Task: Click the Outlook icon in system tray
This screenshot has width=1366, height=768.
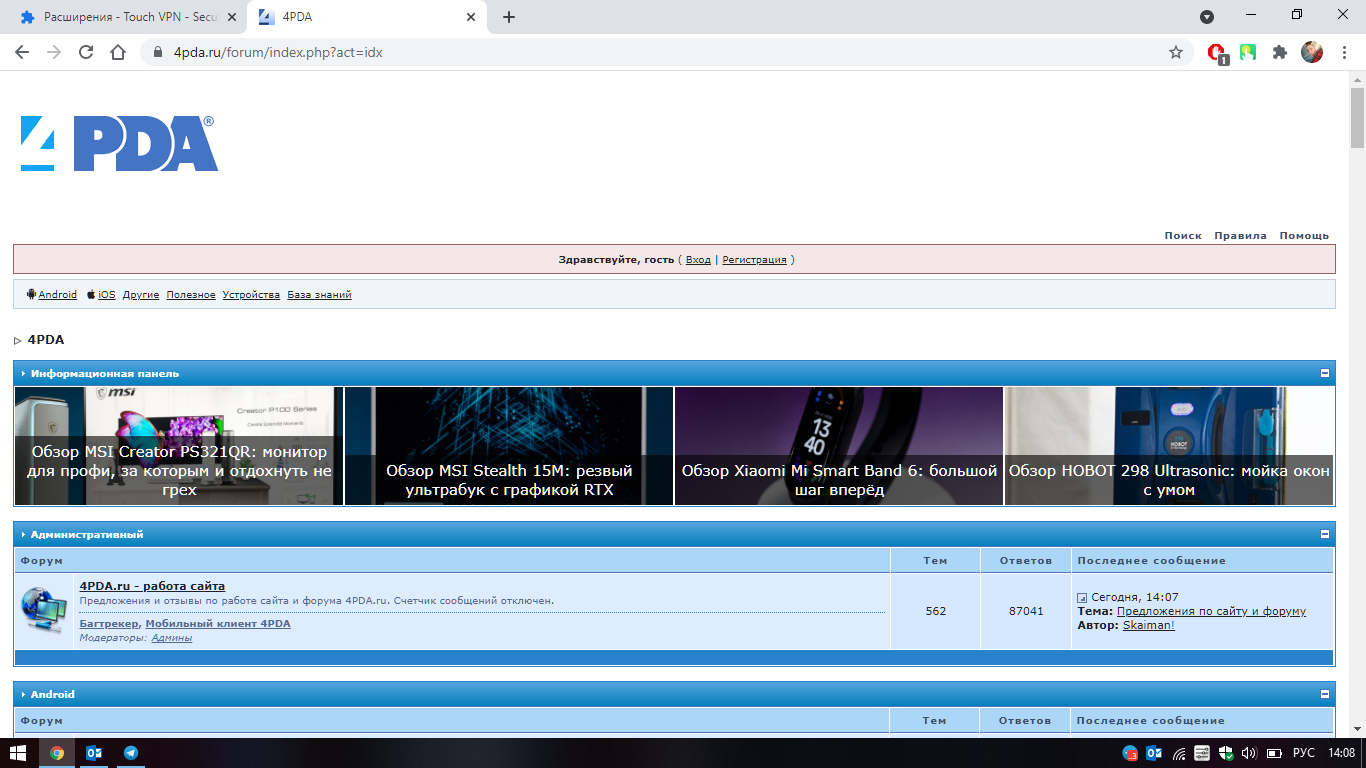Action: (1153, 753)
